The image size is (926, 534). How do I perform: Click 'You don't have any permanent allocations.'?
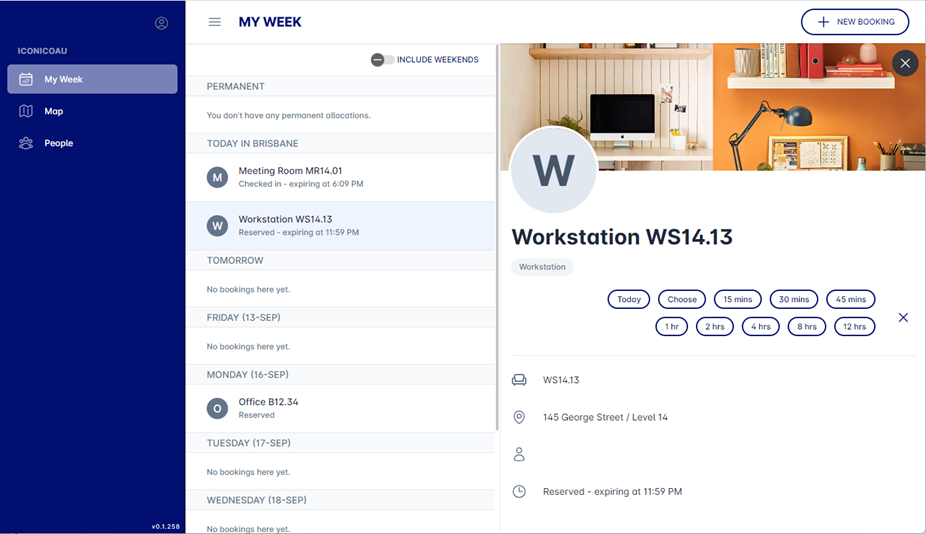point(288,115)
